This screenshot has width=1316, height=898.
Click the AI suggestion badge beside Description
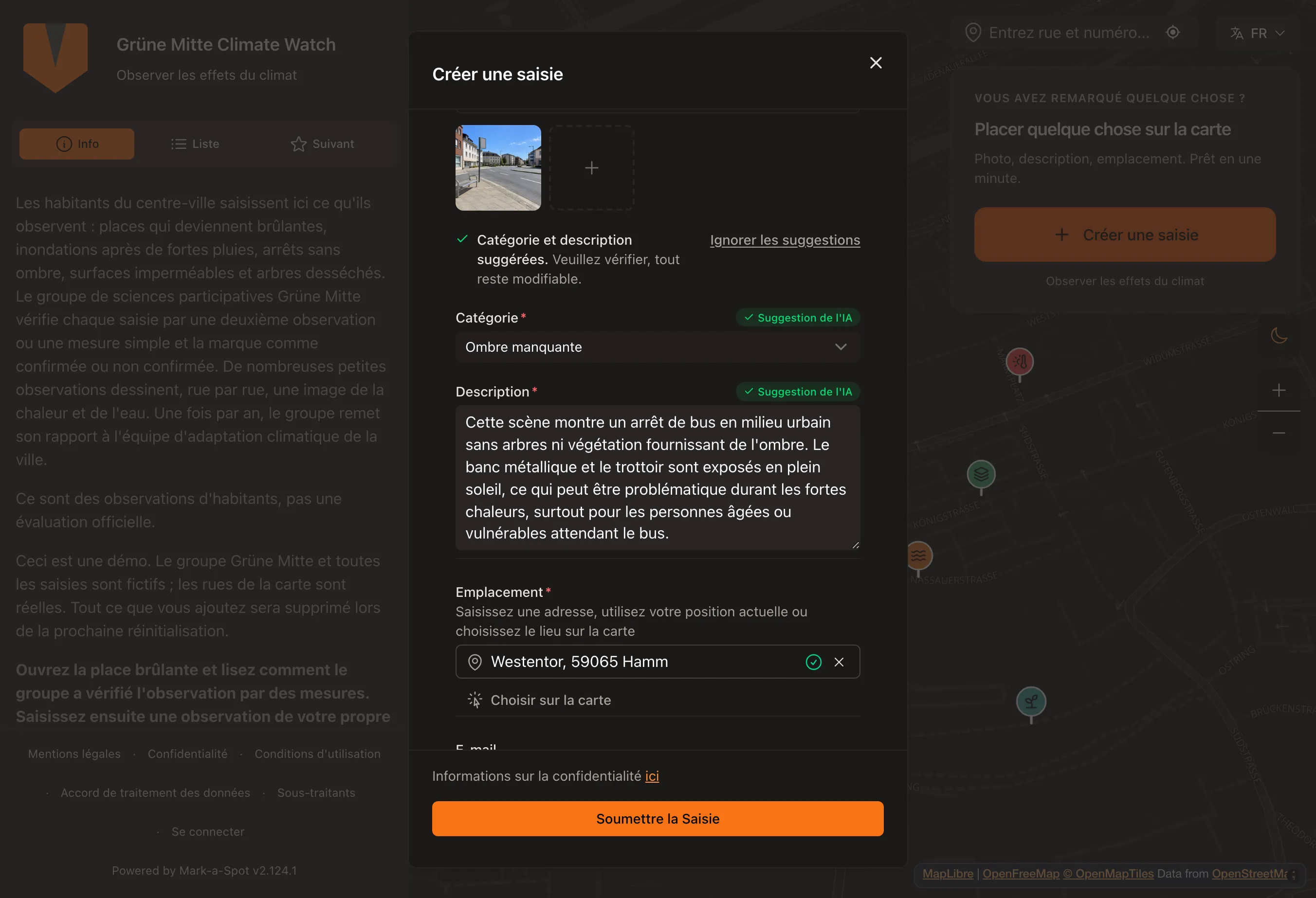point(798,392)
